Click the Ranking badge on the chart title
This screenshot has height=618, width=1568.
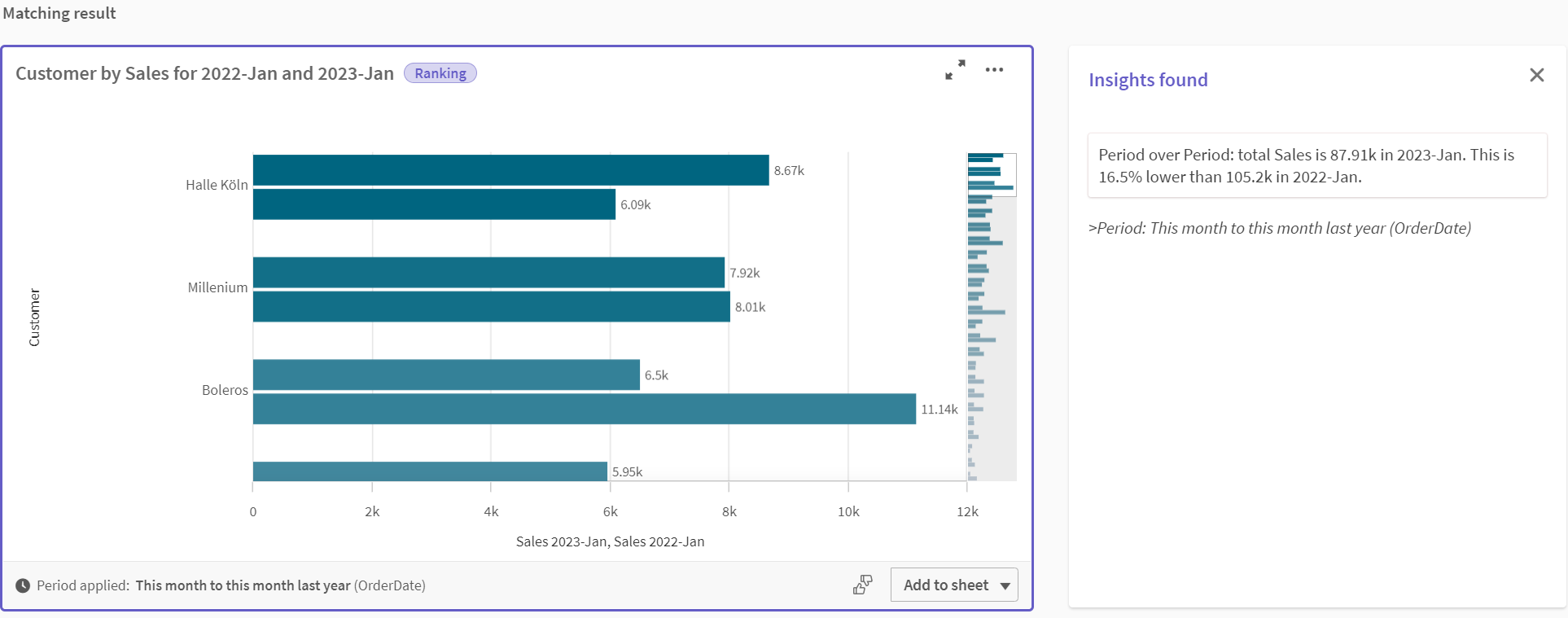click(x=440, y=72)
